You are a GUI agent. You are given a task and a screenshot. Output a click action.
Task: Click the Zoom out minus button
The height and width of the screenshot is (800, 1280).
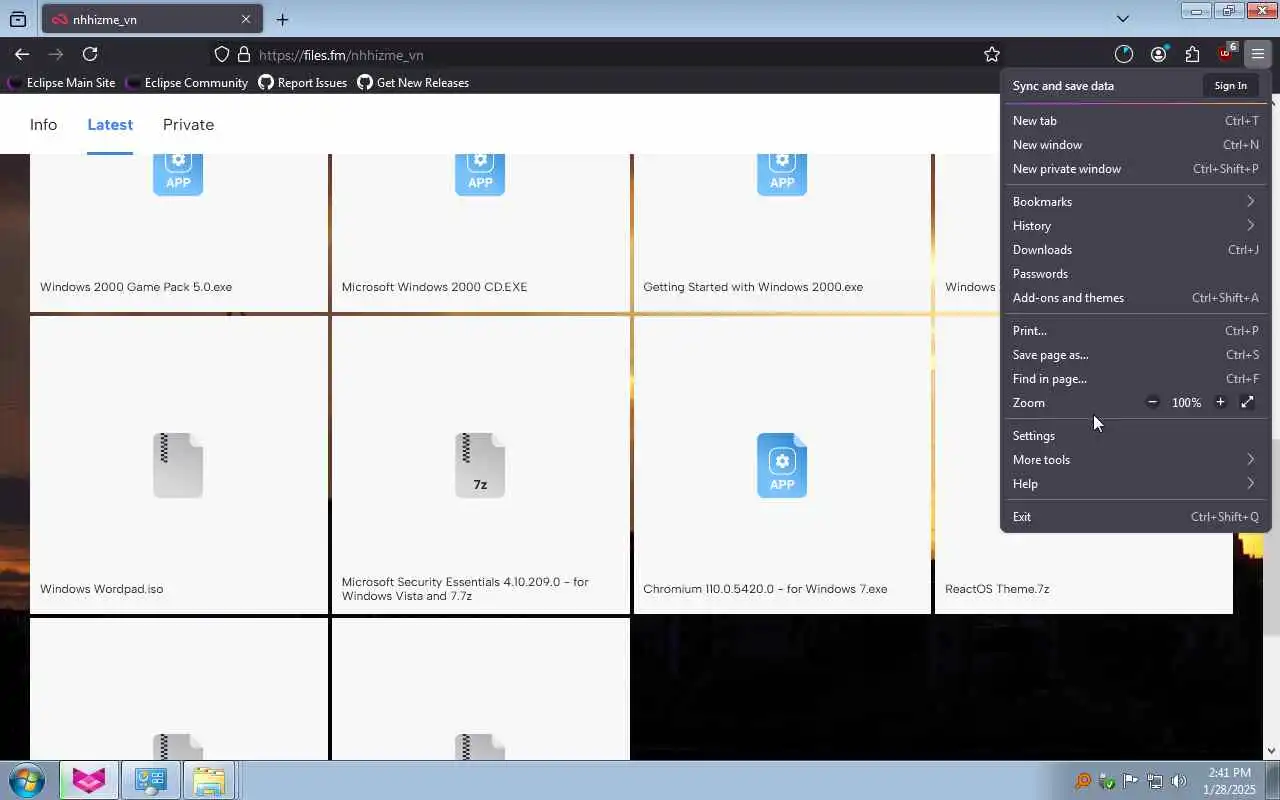1152,402
